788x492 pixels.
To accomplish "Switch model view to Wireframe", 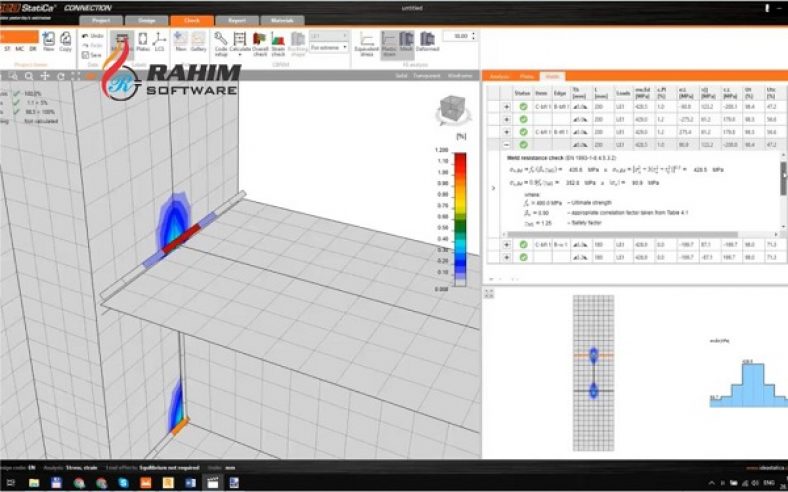I will tap(460, 76).
